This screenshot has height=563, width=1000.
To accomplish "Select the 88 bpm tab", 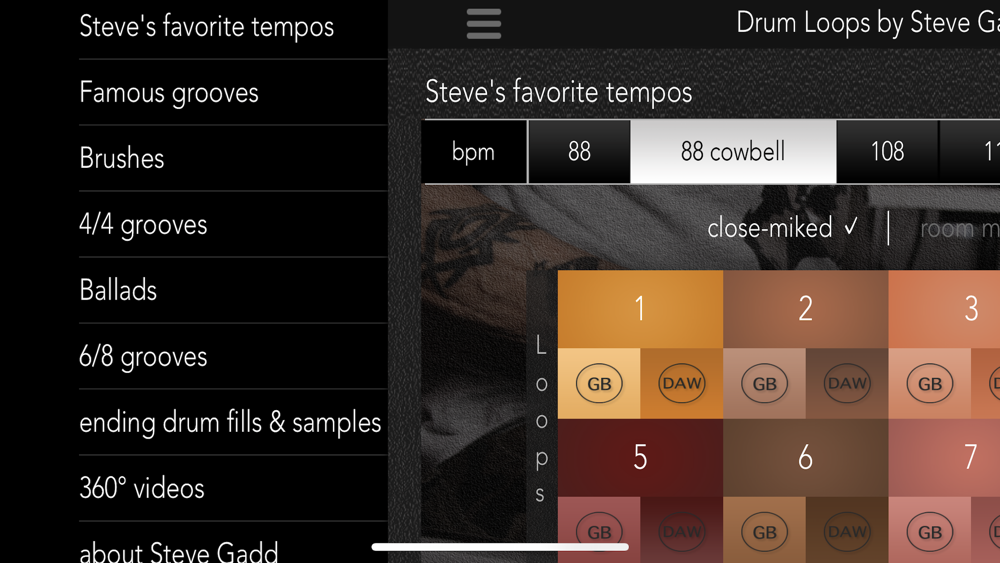I will click(579, 152).
